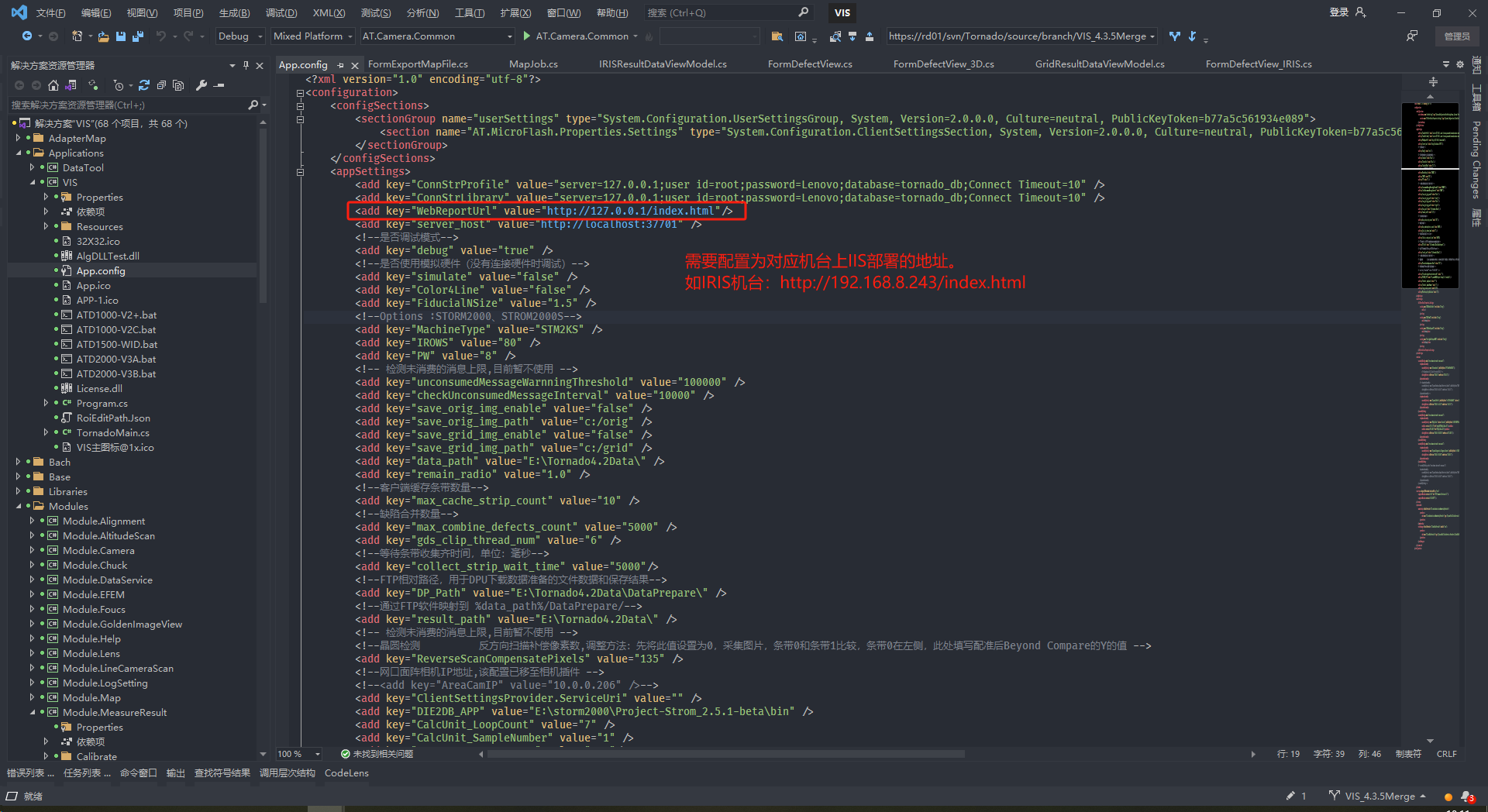
Task: Click the 登录 sign-in link
Action: (x=1338, y=12)
